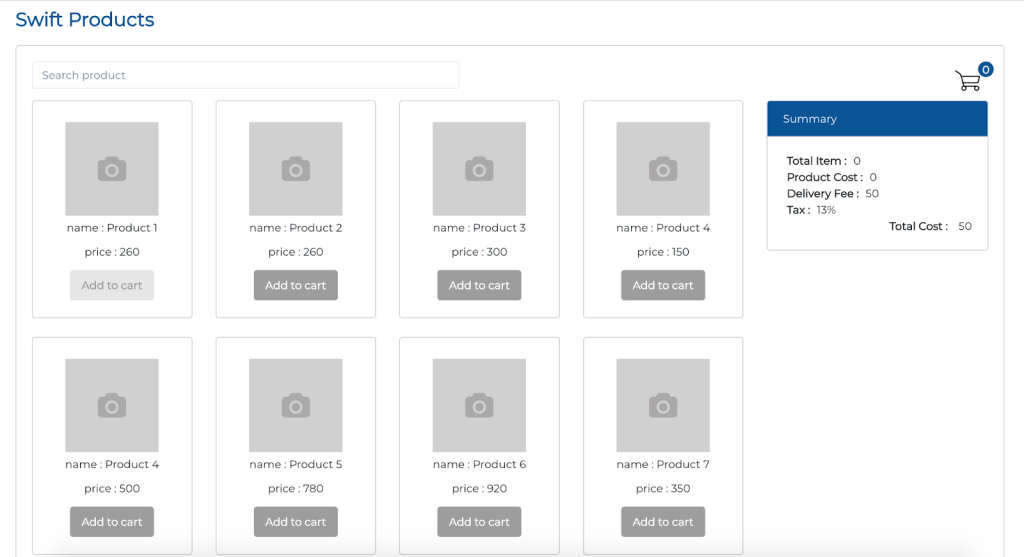Screen dimensions: 1024x557
Task: Open the shopping cart icon
Action: pos(967,81)
